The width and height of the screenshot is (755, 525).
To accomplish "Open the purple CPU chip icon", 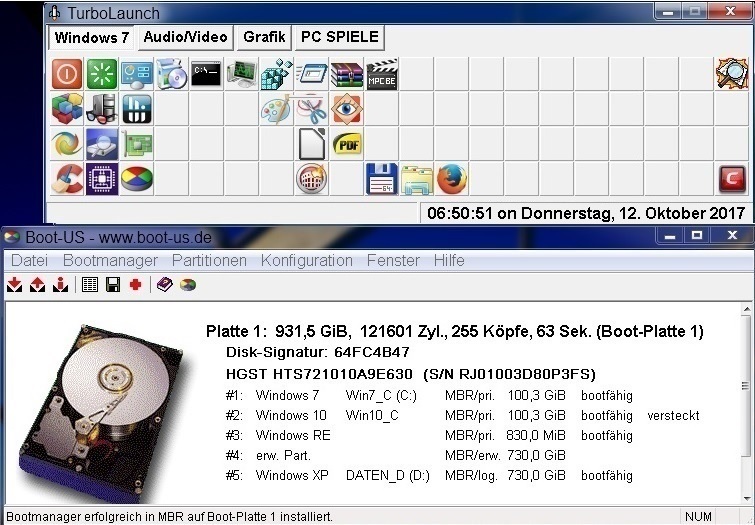I will pyautogui.click(x=102, y=179).
